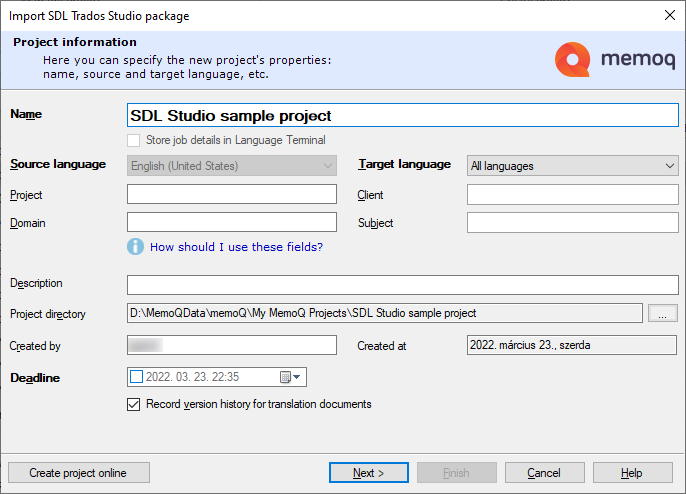Click the blue info icon beside the help link
686x494 pixels.
[x=136, y=247]
